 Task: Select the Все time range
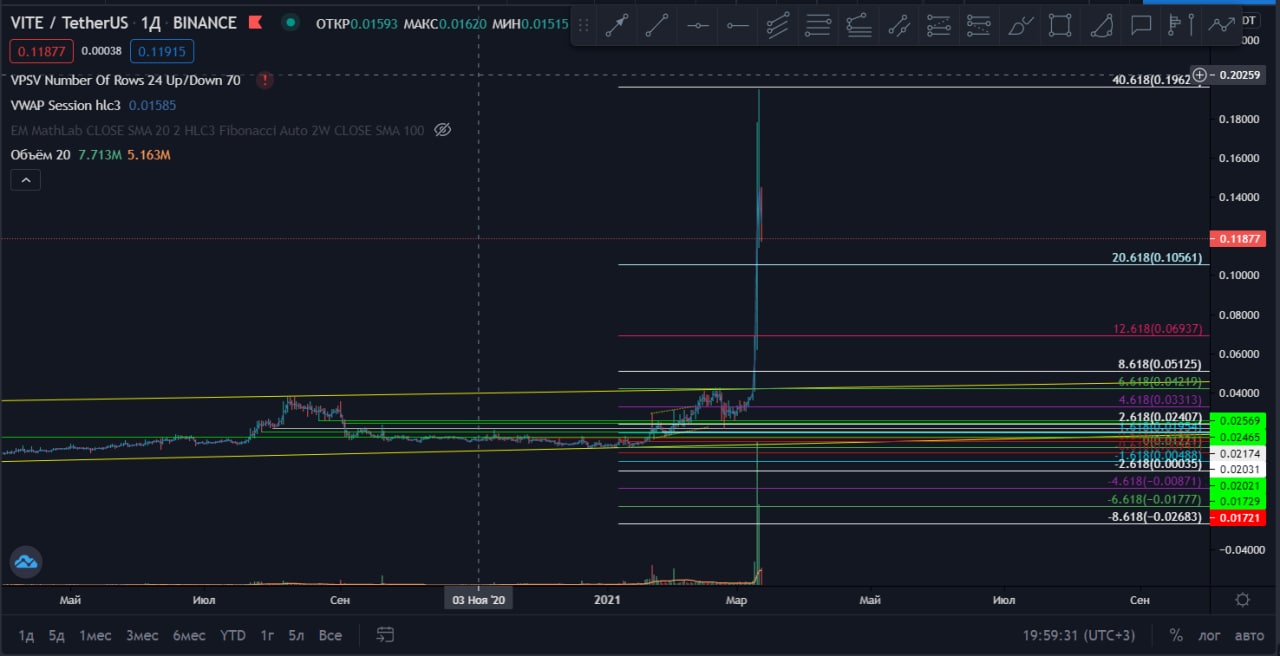click(330, 635)
